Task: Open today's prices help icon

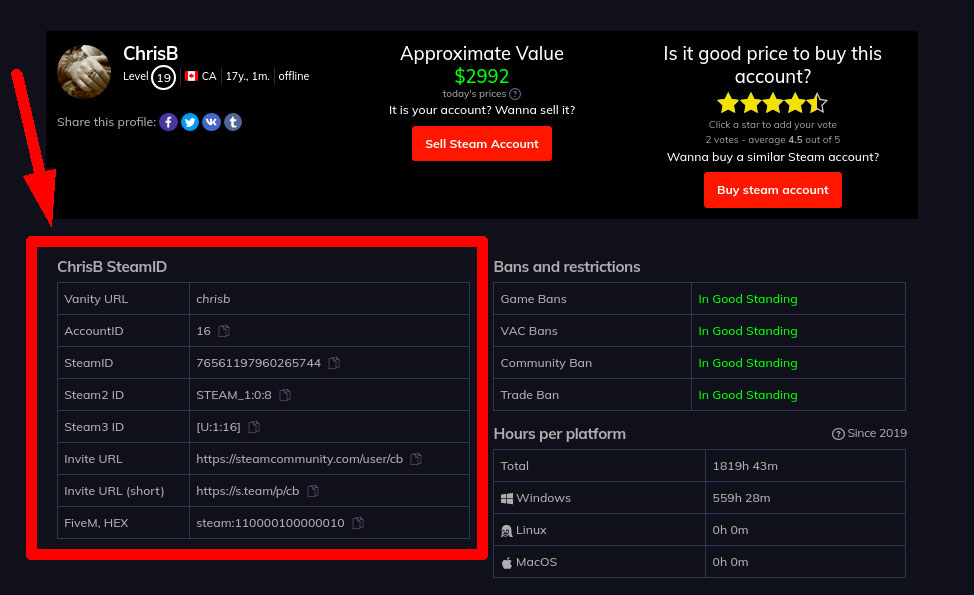Action: pyautogui.click(x=515, y=94)
